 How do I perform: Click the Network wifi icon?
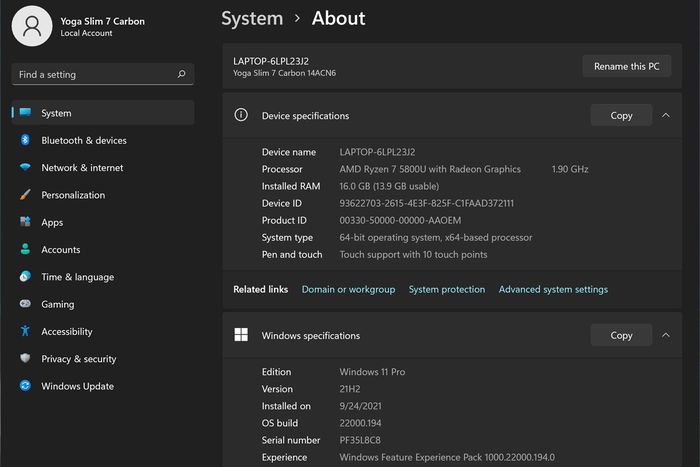pyautogui.click(x=25, y=167)
